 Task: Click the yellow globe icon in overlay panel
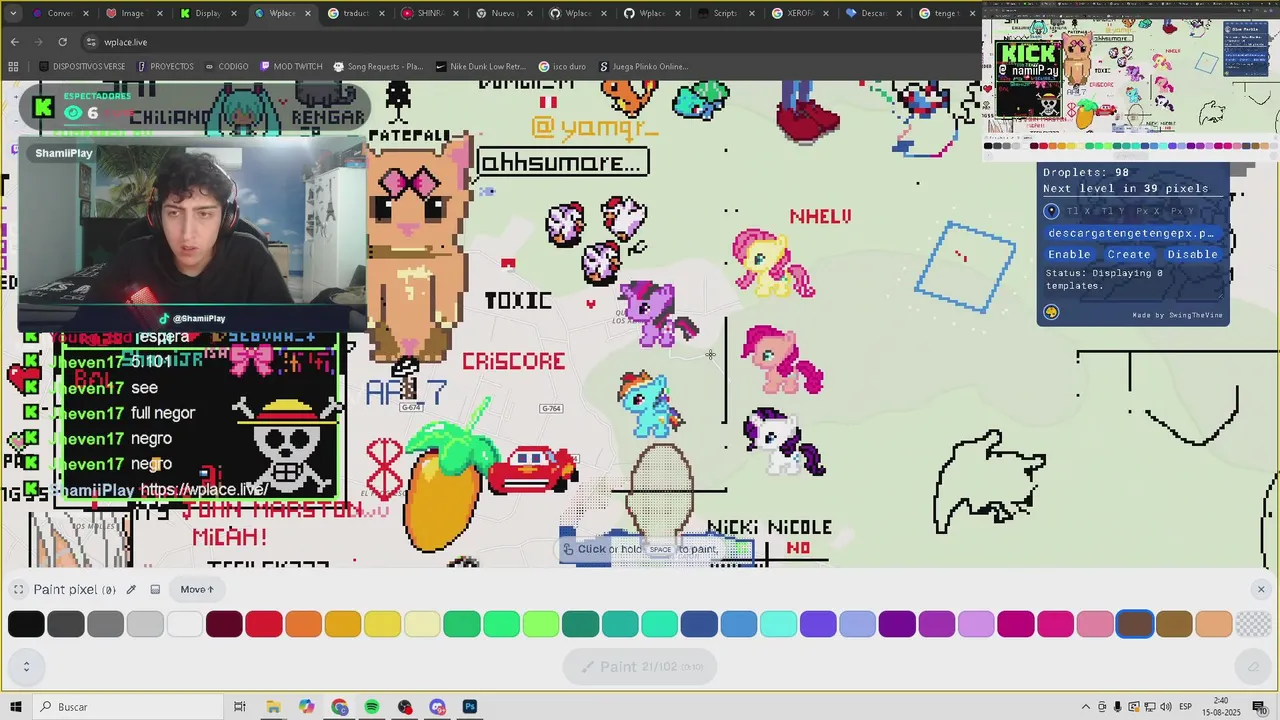pos(1051,312)
